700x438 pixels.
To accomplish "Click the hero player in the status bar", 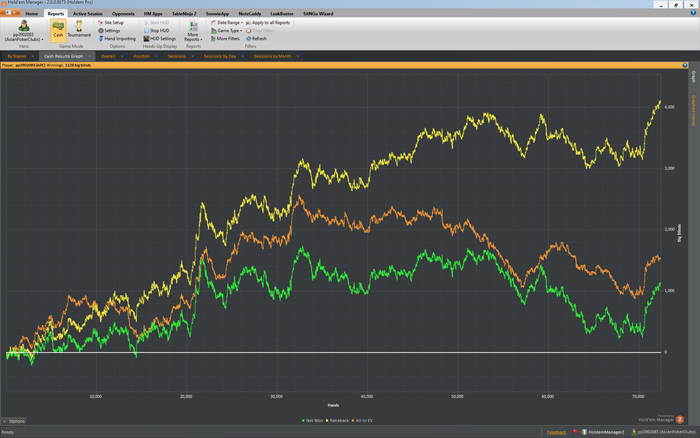I will (x=663, y=432).
